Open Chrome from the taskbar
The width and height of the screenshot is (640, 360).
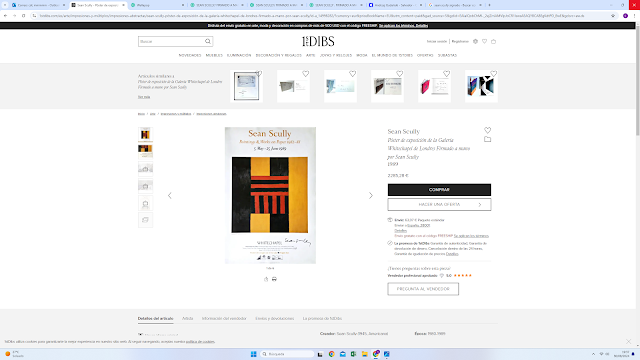pos(331,354)
